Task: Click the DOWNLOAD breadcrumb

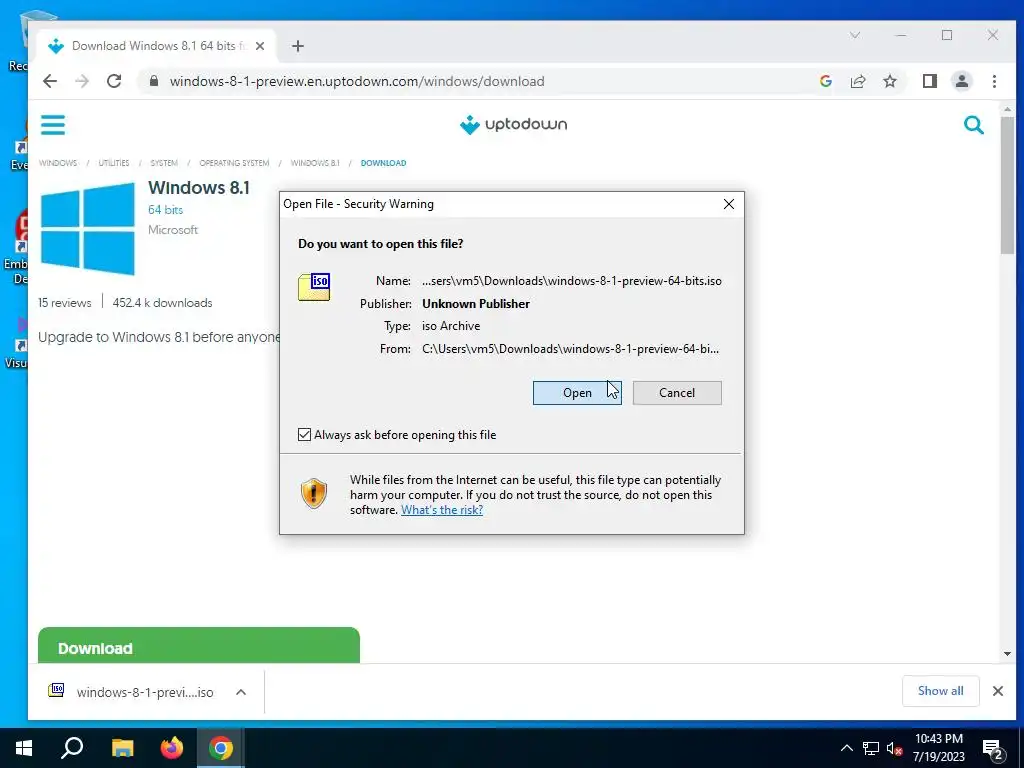Action: [x=383, y=163]
